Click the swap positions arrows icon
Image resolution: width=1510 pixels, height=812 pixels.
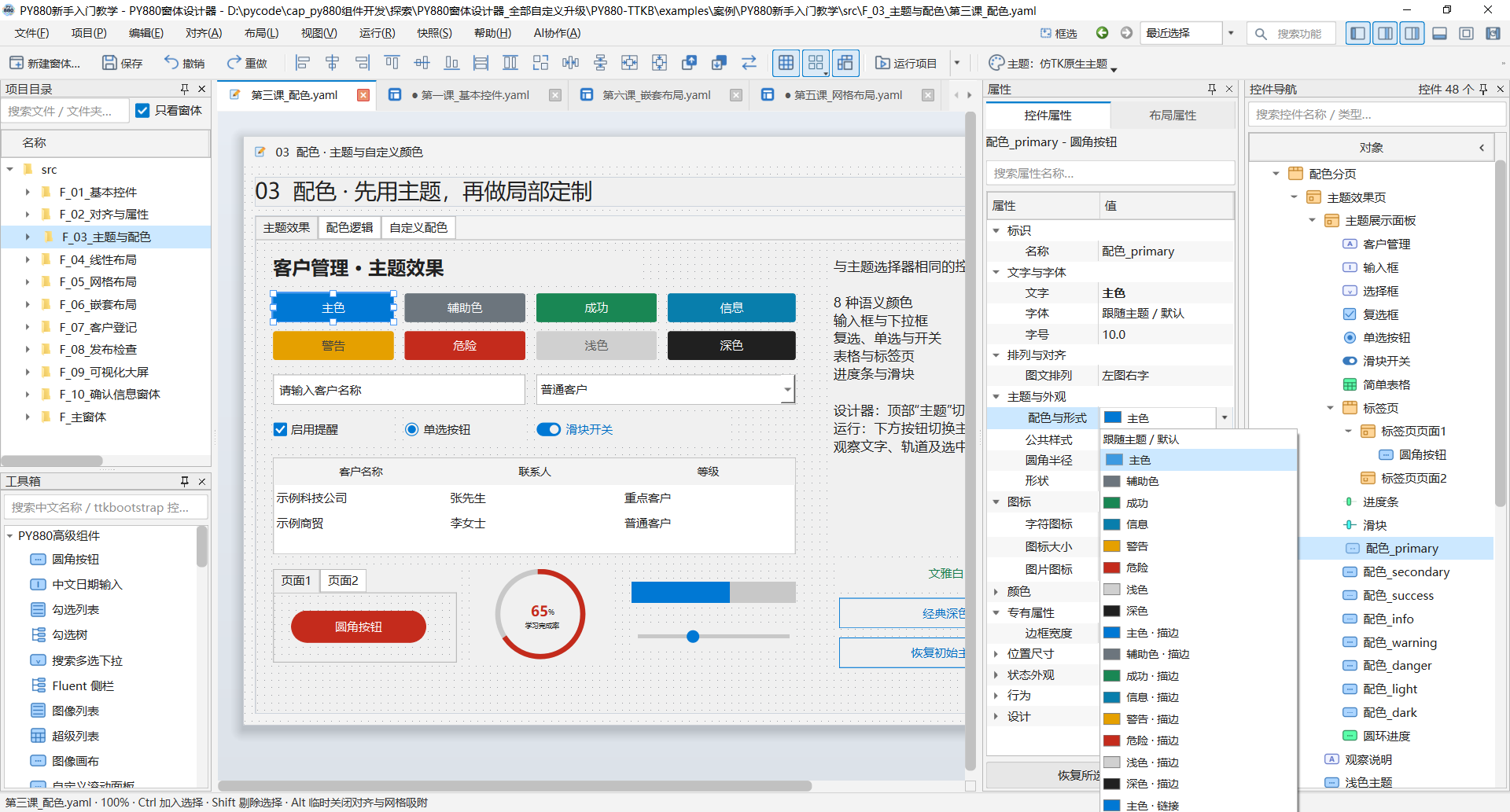[749, 63]
